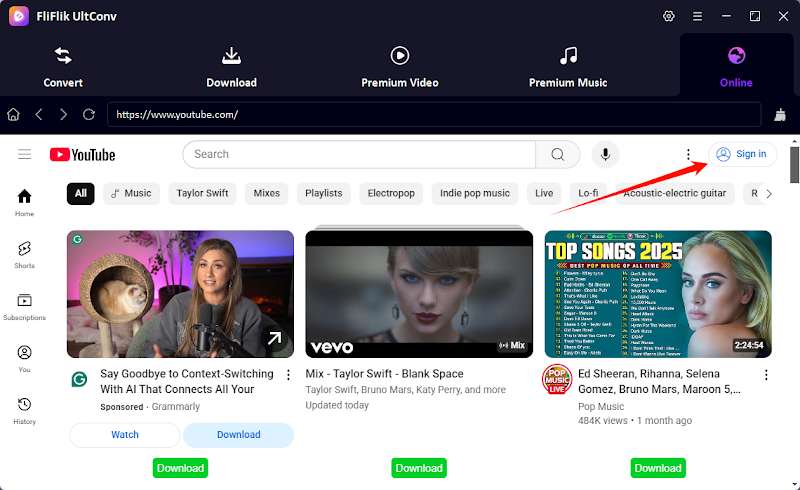Select the Music filter chip
This screenshot has height=490, width=800.
click(131, 193)
